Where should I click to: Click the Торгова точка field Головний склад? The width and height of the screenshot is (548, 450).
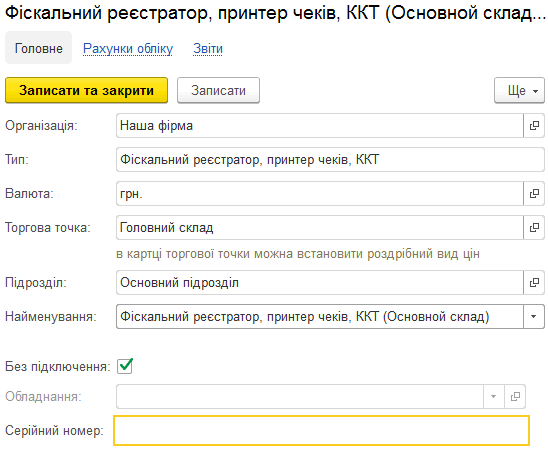(x=320, y=227)
